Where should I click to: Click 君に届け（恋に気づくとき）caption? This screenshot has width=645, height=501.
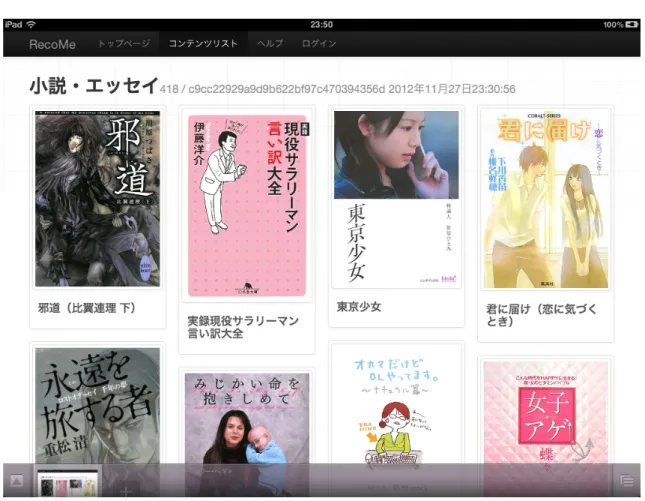541,315
